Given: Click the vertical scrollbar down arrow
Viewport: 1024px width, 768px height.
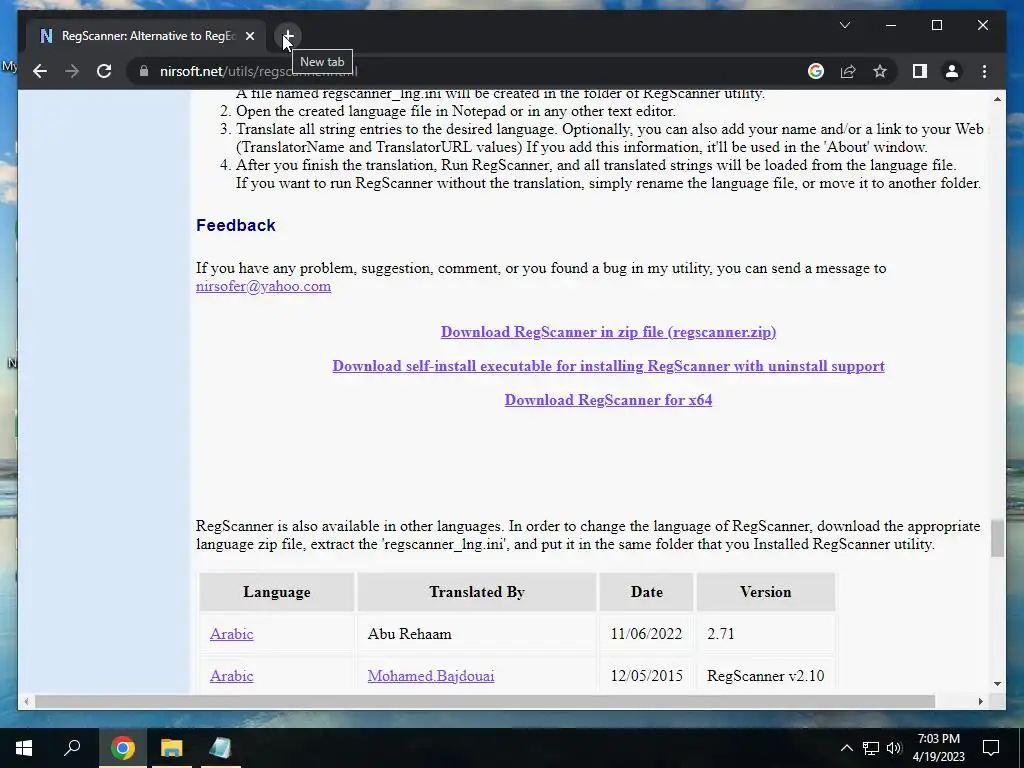Looking at the screenshot, I should coord(997,684).
